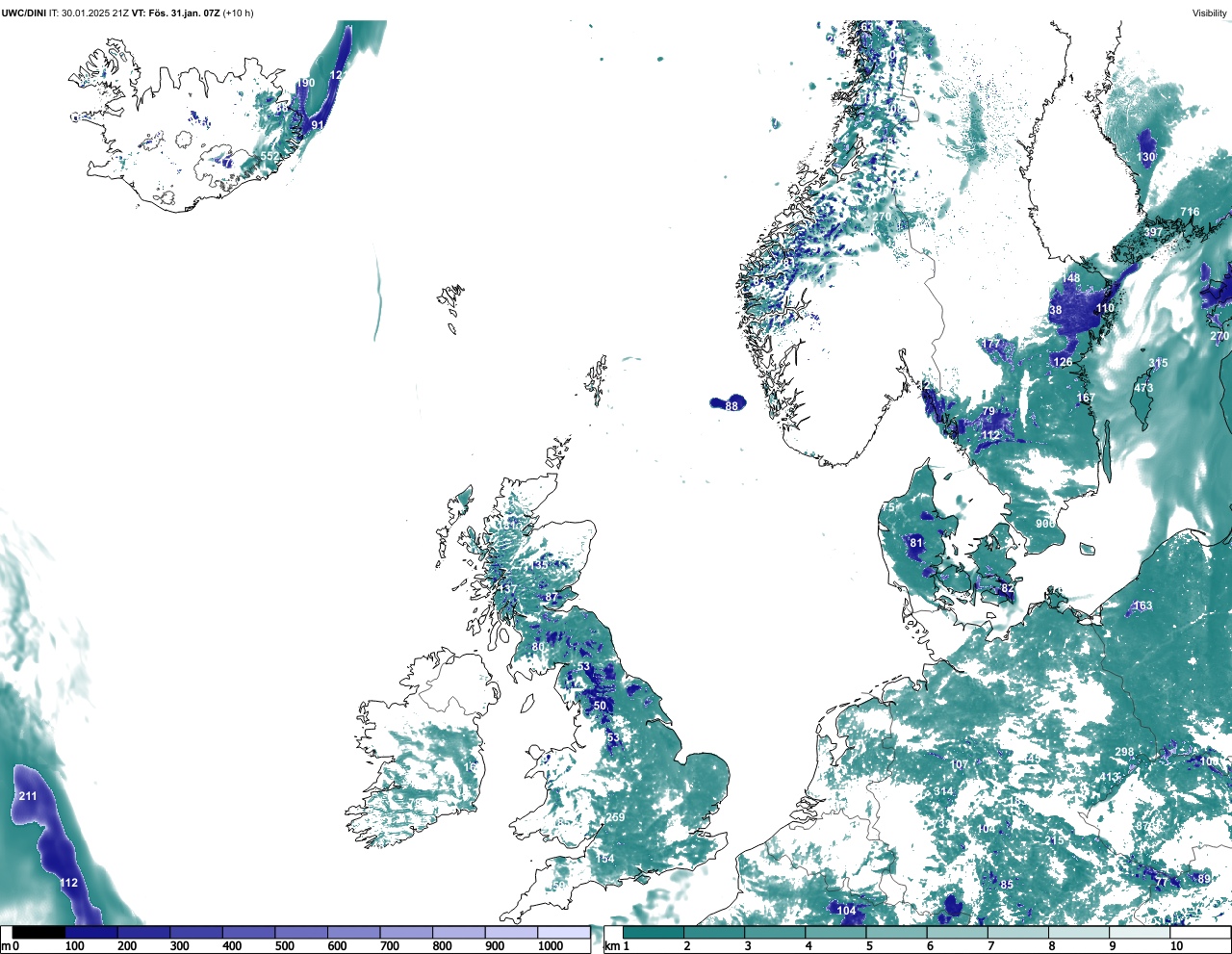Click the '906' value in southern Sweden
Image resolution: width=1232 pixels, height=954 pixels.
[x=1045, y=524]
